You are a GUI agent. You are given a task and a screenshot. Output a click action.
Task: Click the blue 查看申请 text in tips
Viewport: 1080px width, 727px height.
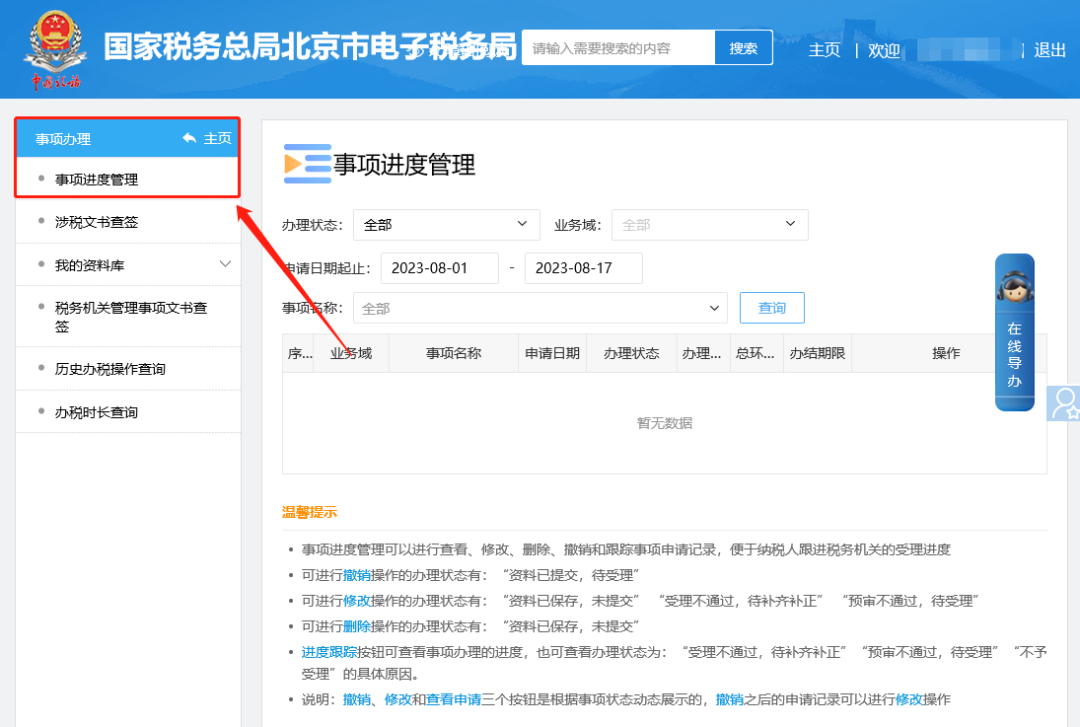tap(453, 699)
